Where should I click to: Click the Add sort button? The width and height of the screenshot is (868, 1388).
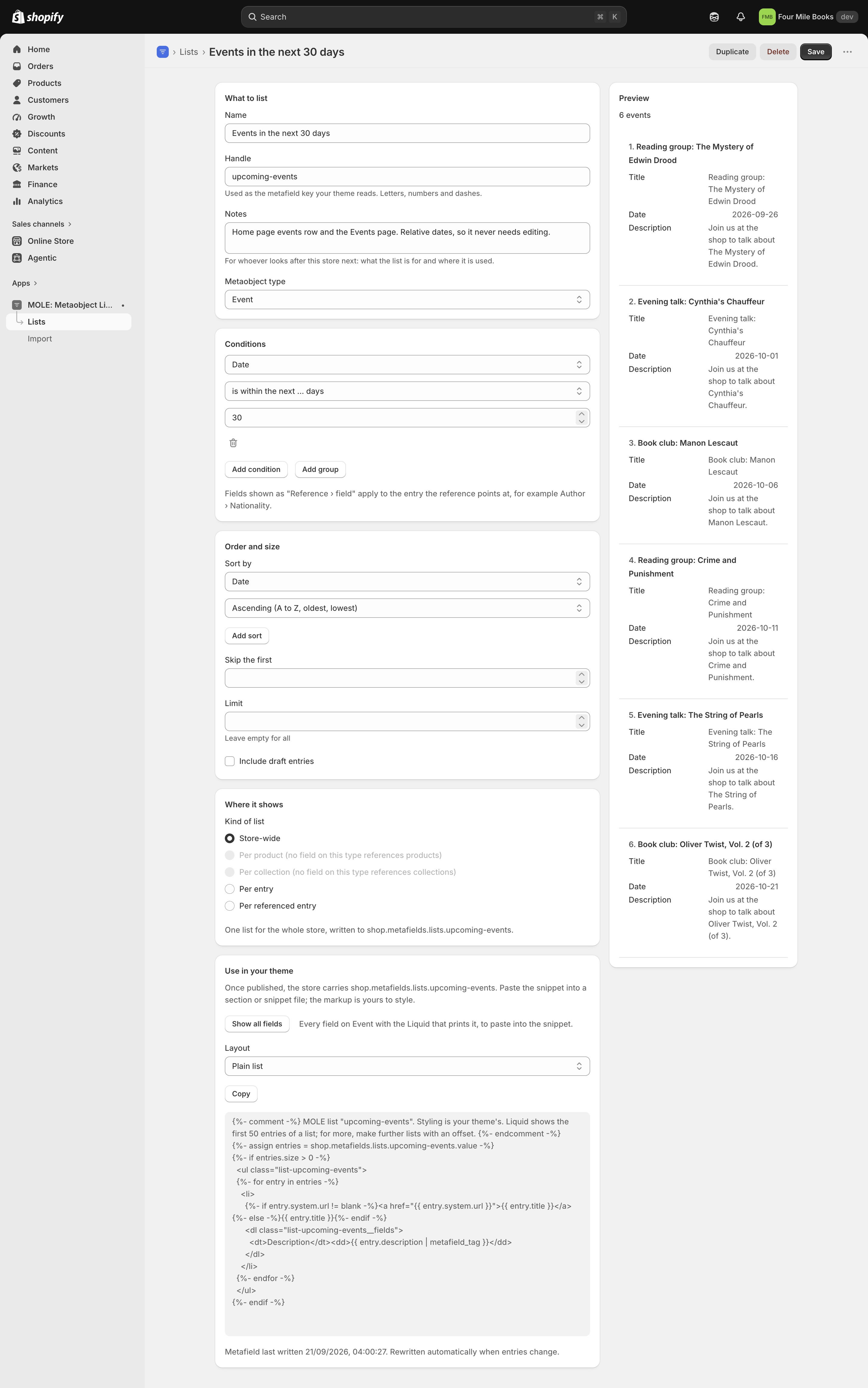click(247, 636)
